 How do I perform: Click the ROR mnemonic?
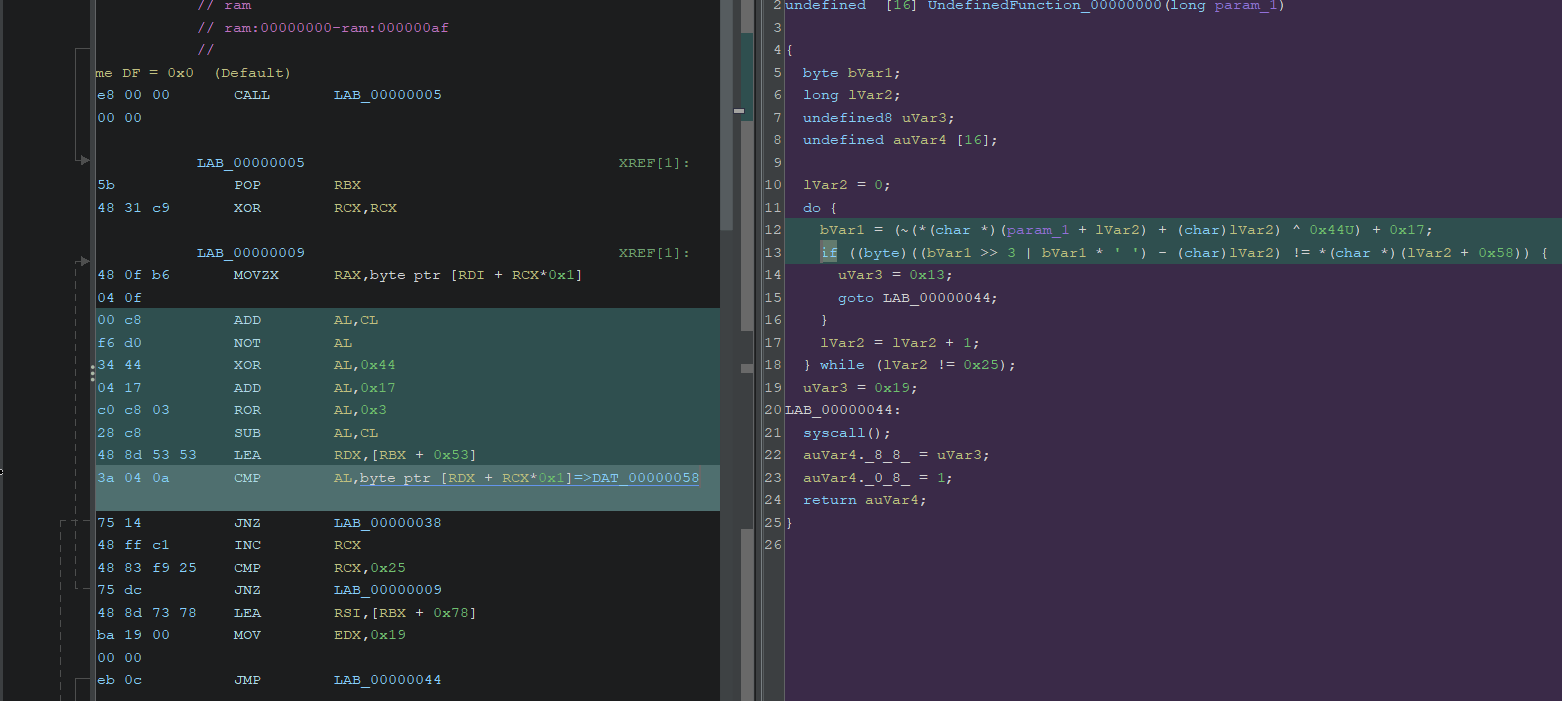click(248, 410)
